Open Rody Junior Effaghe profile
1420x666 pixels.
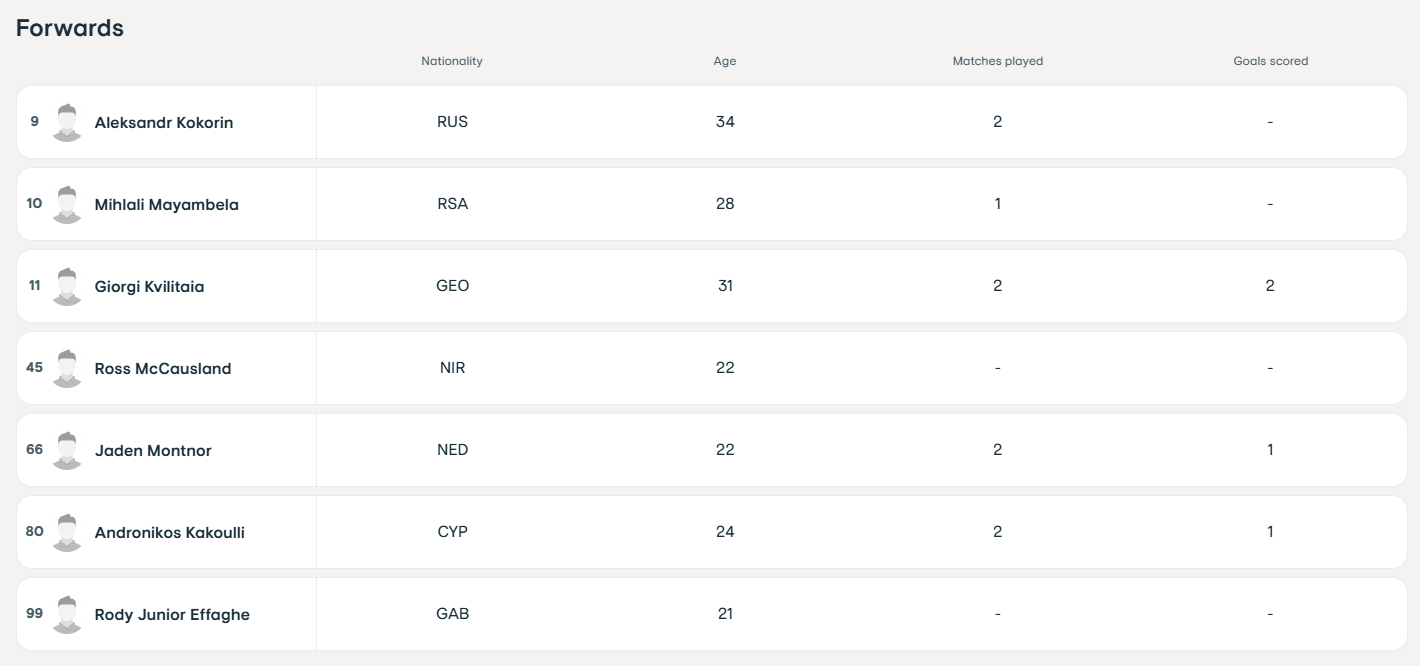172,615
